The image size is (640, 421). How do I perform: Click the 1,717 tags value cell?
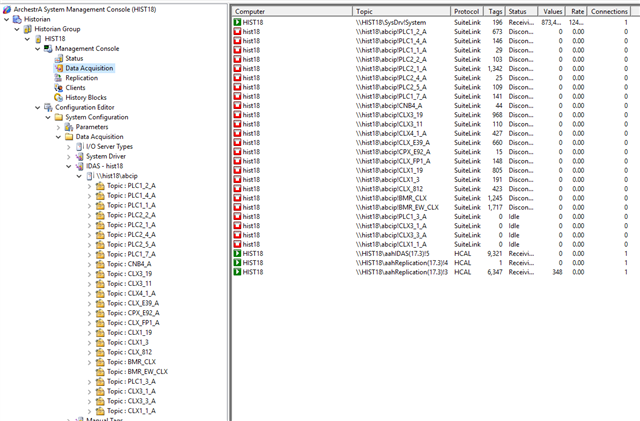click(x=495, y=207)
